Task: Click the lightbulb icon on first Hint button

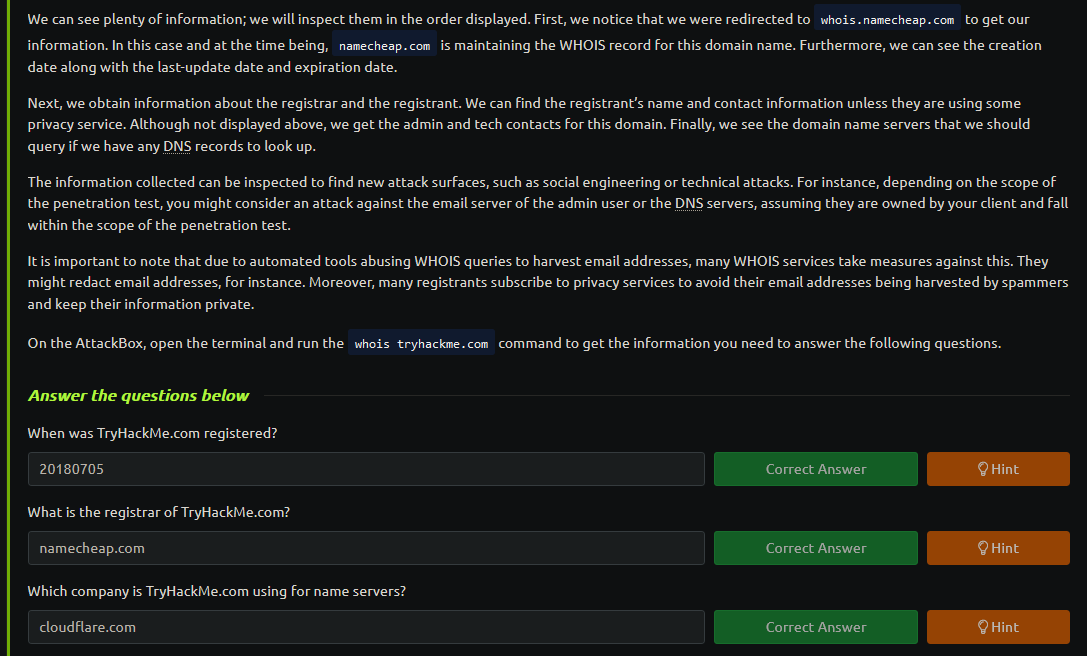Action: pos(982,469)
